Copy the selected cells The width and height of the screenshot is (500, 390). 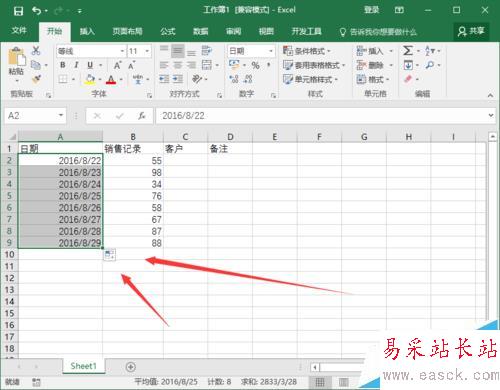tap(36, 65)
